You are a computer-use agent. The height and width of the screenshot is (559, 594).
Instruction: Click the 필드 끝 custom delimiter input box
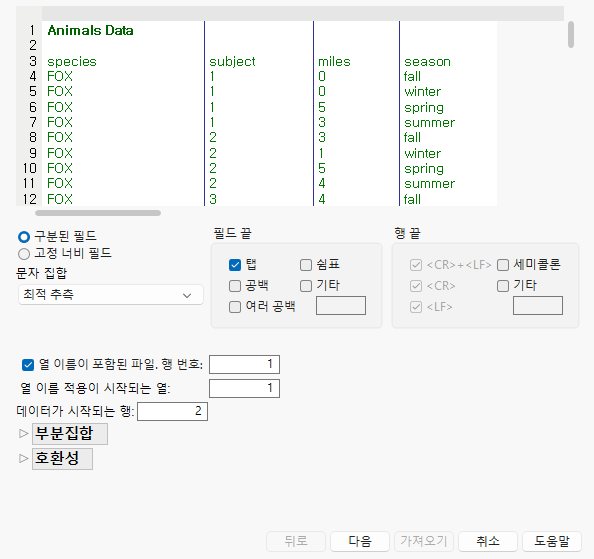[x=341, y=306]
